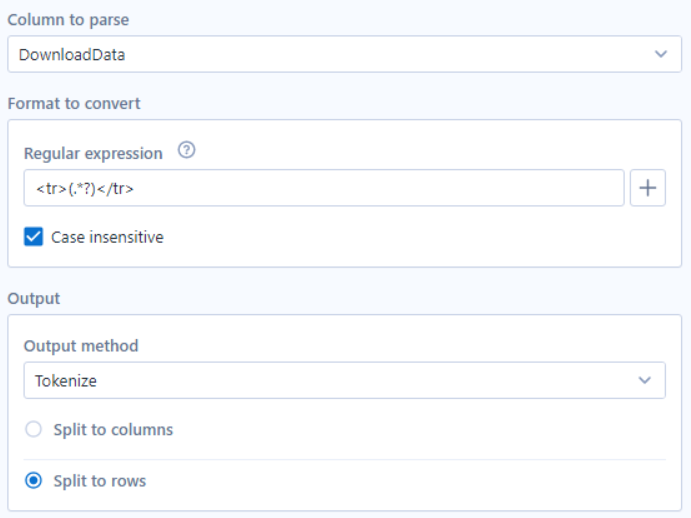Click the Output method label
The width and height of the screenshot is (691, 518).
pos(81,346)
